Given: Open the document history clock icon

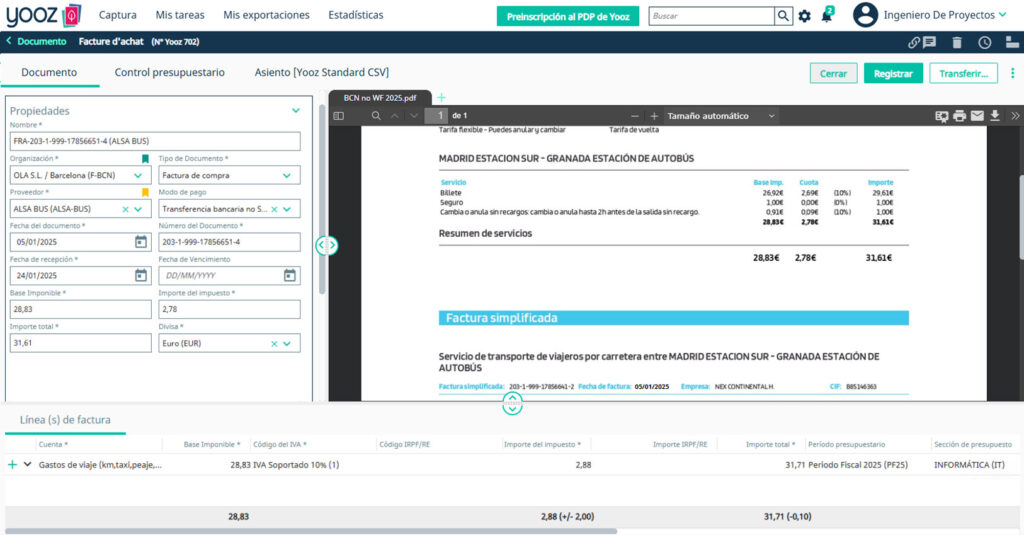Looking at the screenshot, I should point(985,42).
